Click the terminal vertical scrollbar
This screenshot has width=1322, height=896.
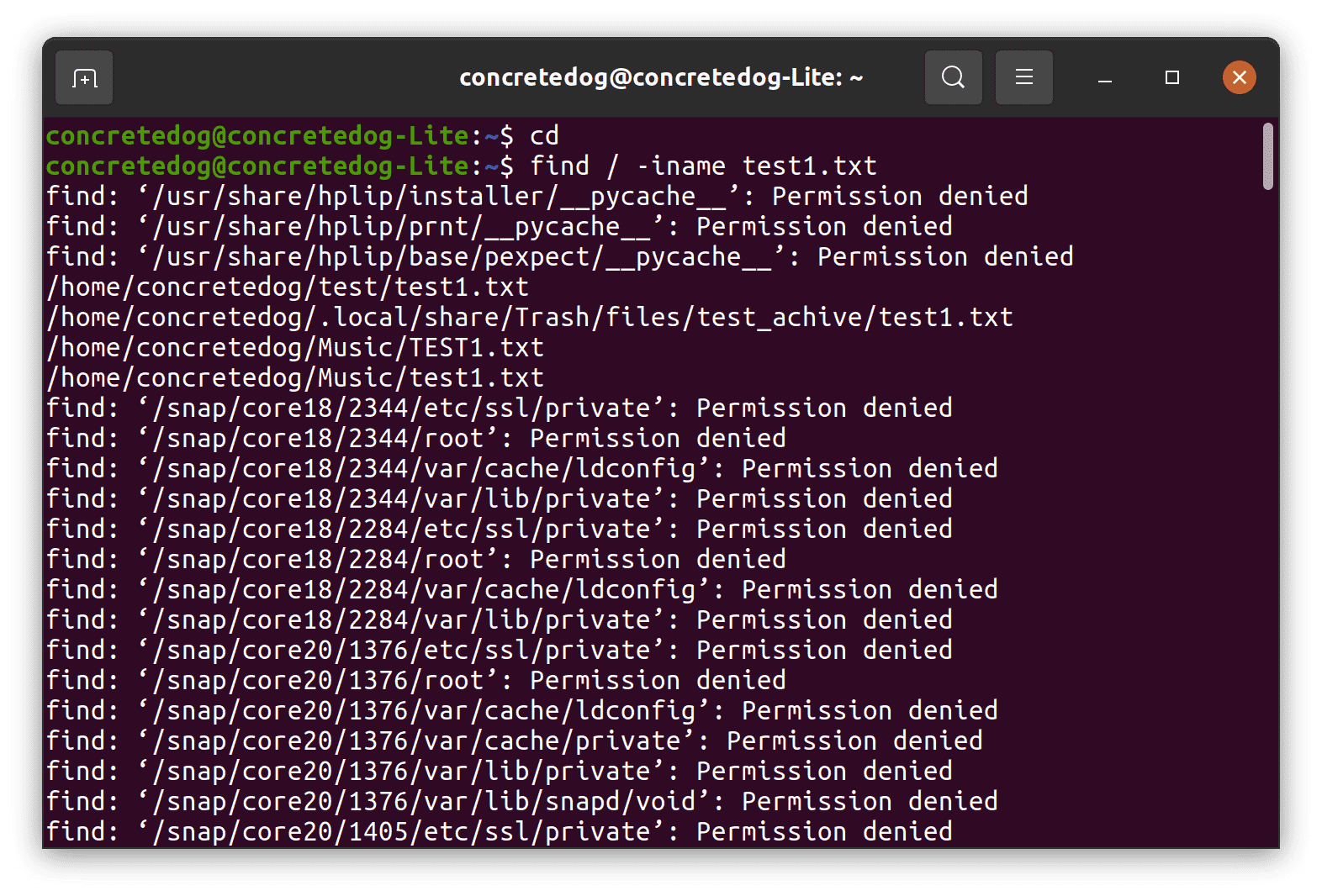click(x=1267, y=156)
